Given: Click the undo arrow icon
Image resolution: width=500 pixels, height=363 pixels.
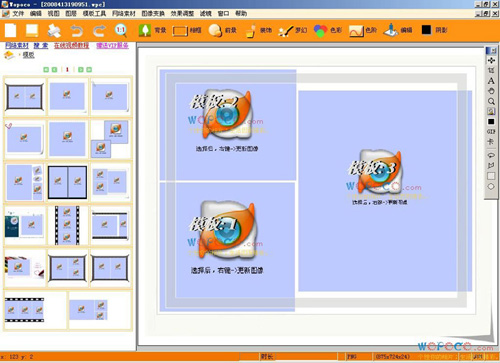Looking at the screenshot, I should tap(77, 31).
